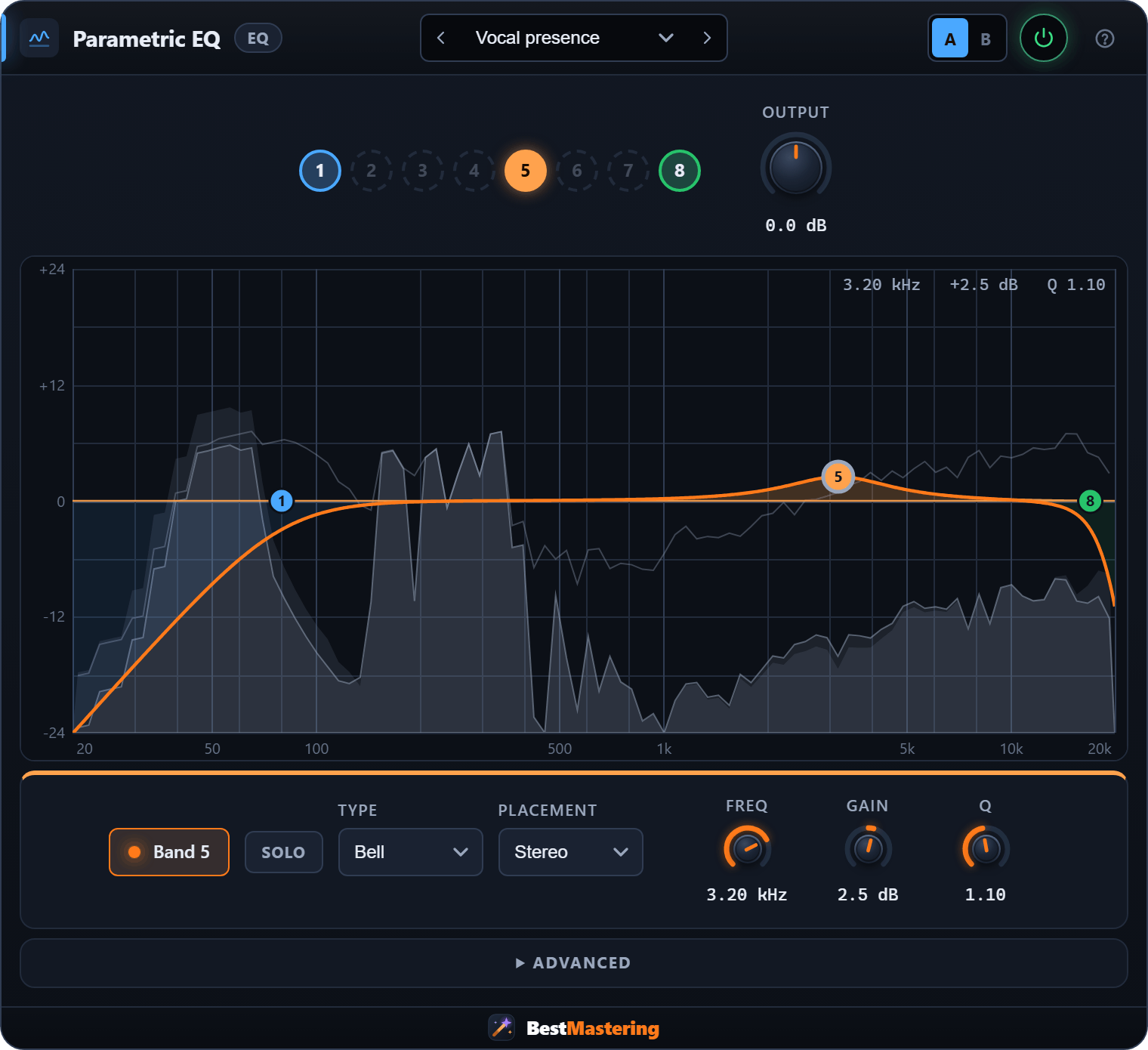Screen dimensions: 1148x1050
Task: Open the Vocal presence preset dropdown
Action: (x=574, y=38)
